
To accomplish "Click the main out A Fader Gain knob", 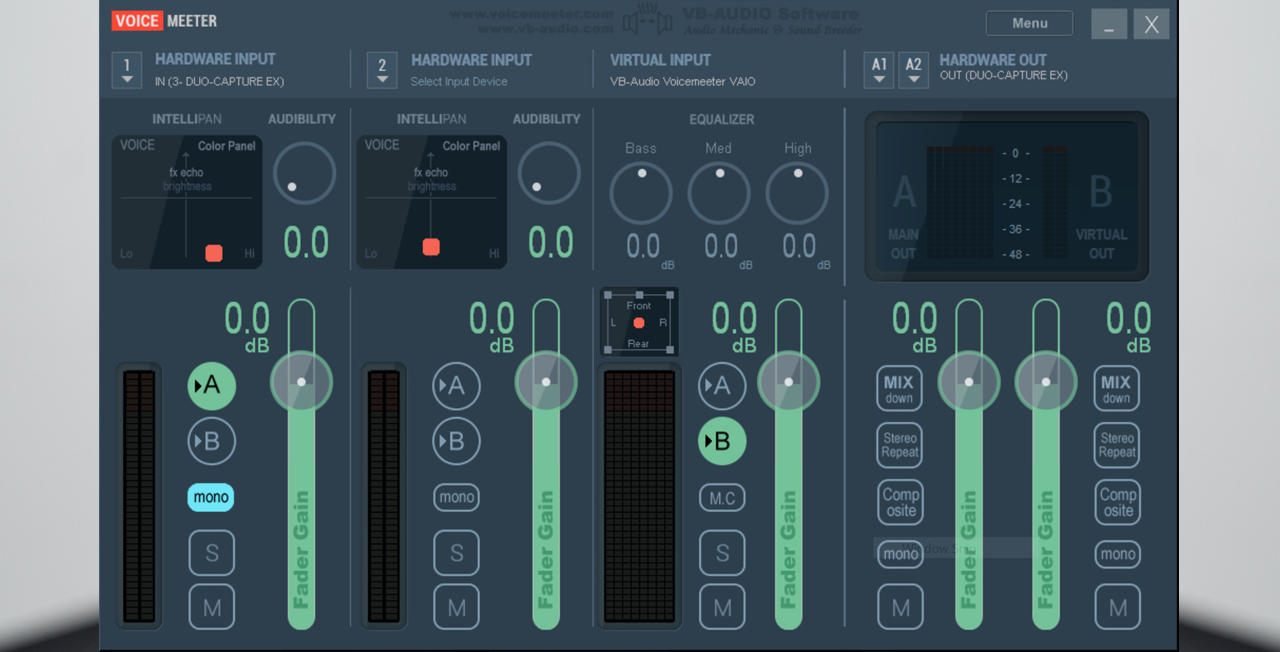I will 969,382.
